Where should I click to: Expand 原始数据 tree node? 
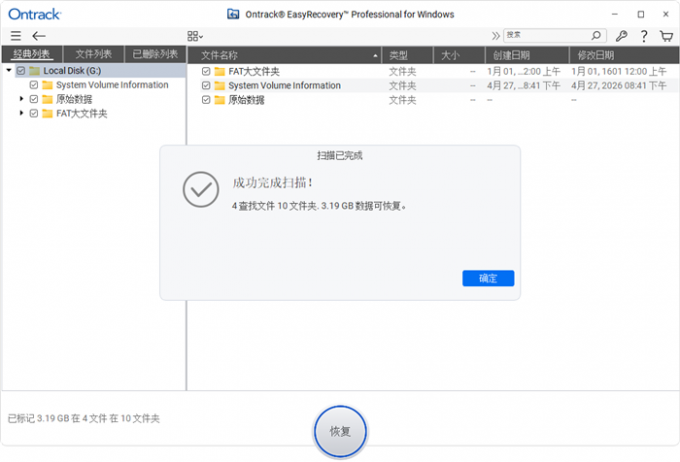coord(21,99)
